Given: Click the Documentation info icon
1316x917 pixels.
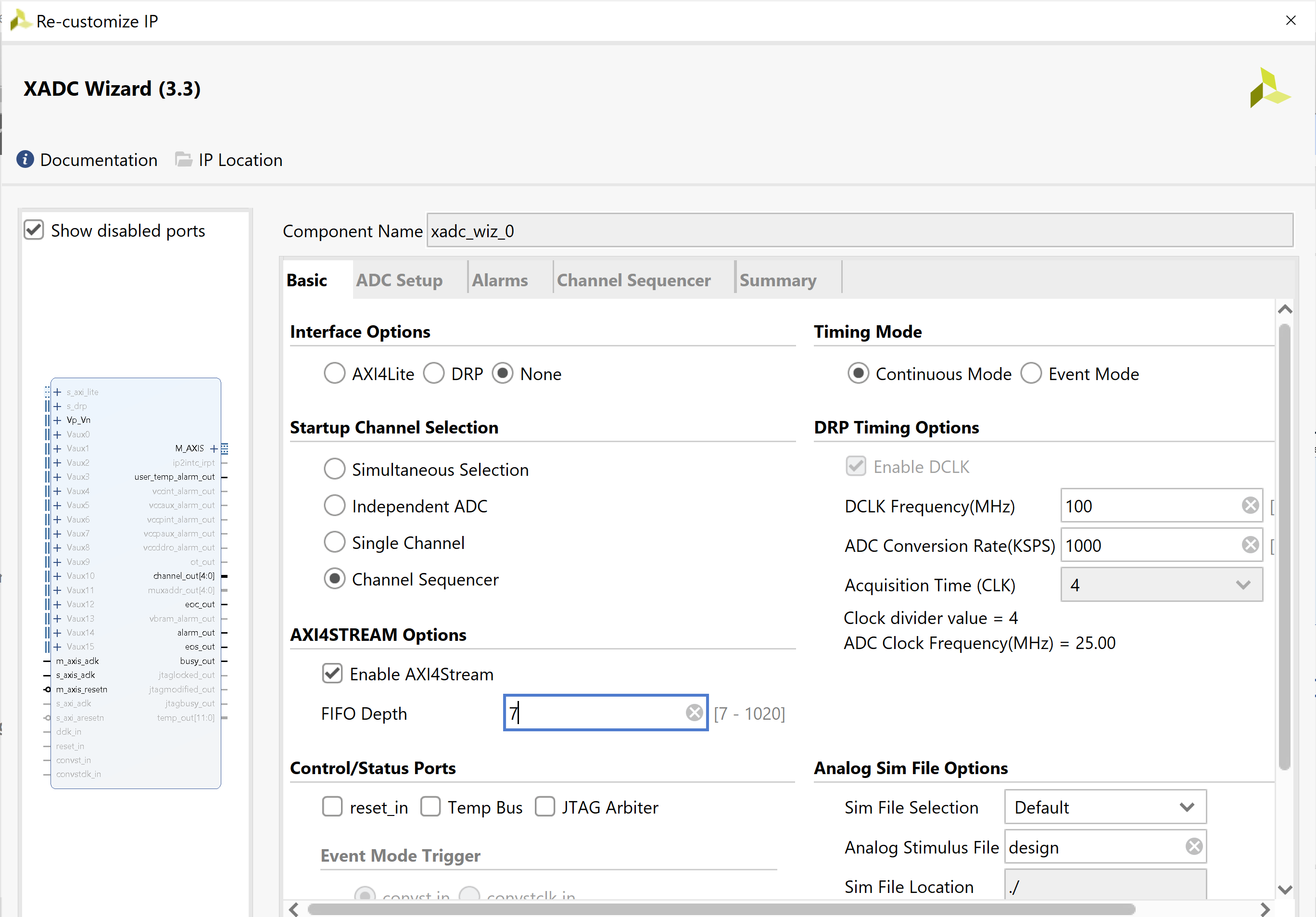Looking at the screenshot, I should pyautogui.click(x=25, y=159).
